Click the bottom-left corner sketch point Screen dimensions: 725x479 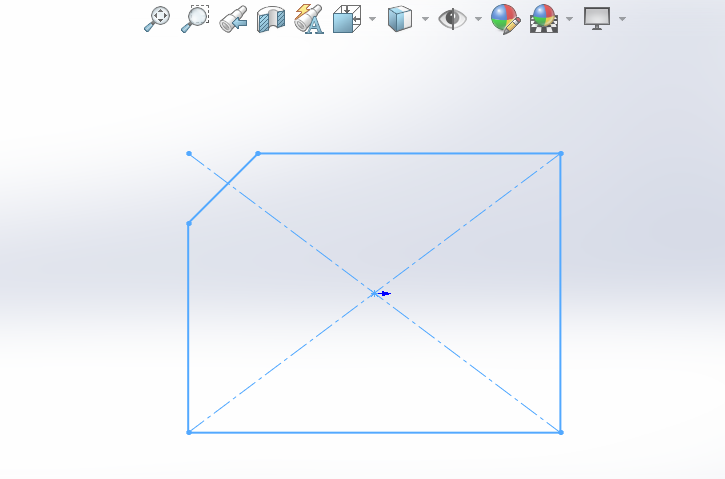[x=189, y=432]
